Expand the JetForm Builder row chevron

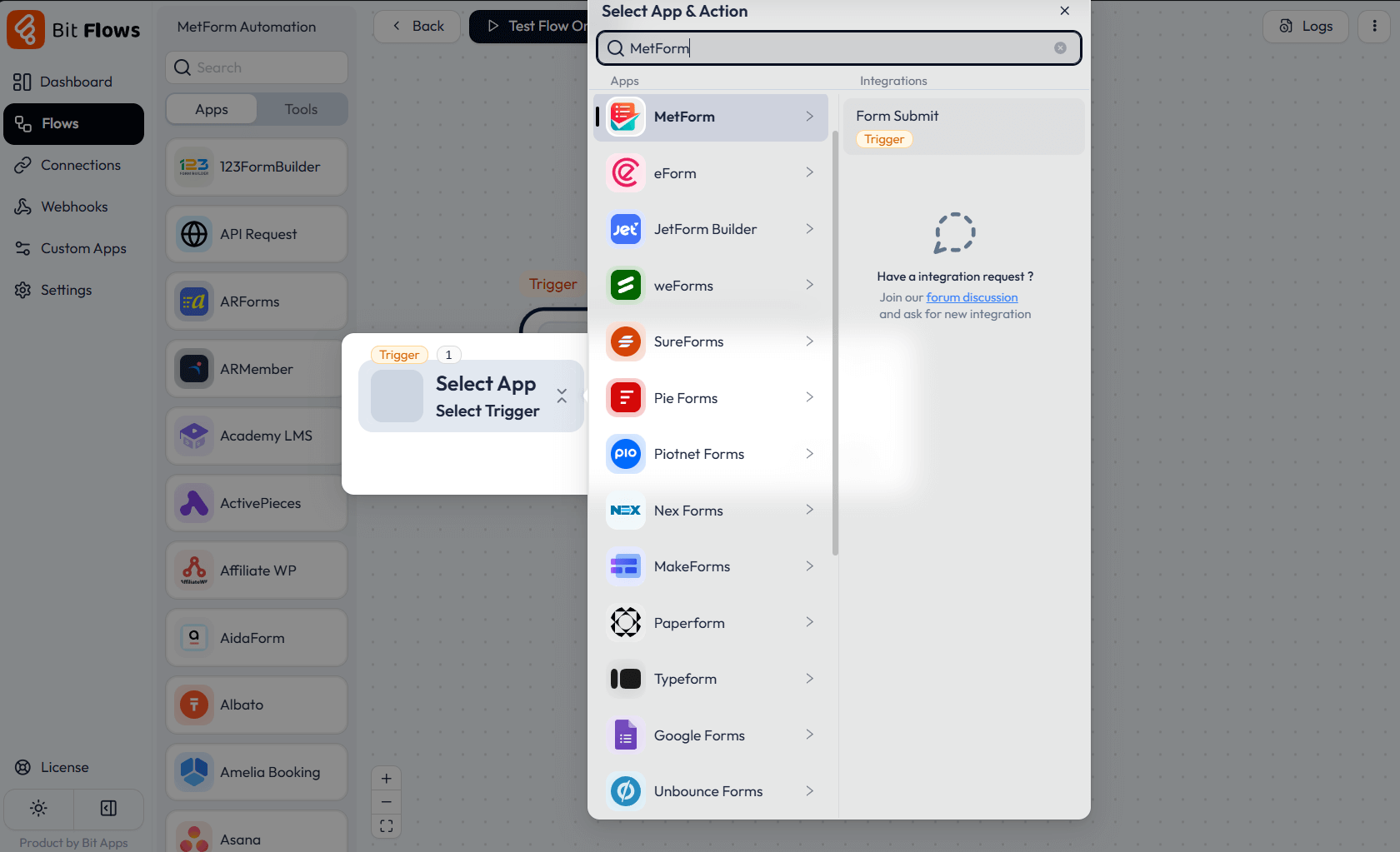809,229
